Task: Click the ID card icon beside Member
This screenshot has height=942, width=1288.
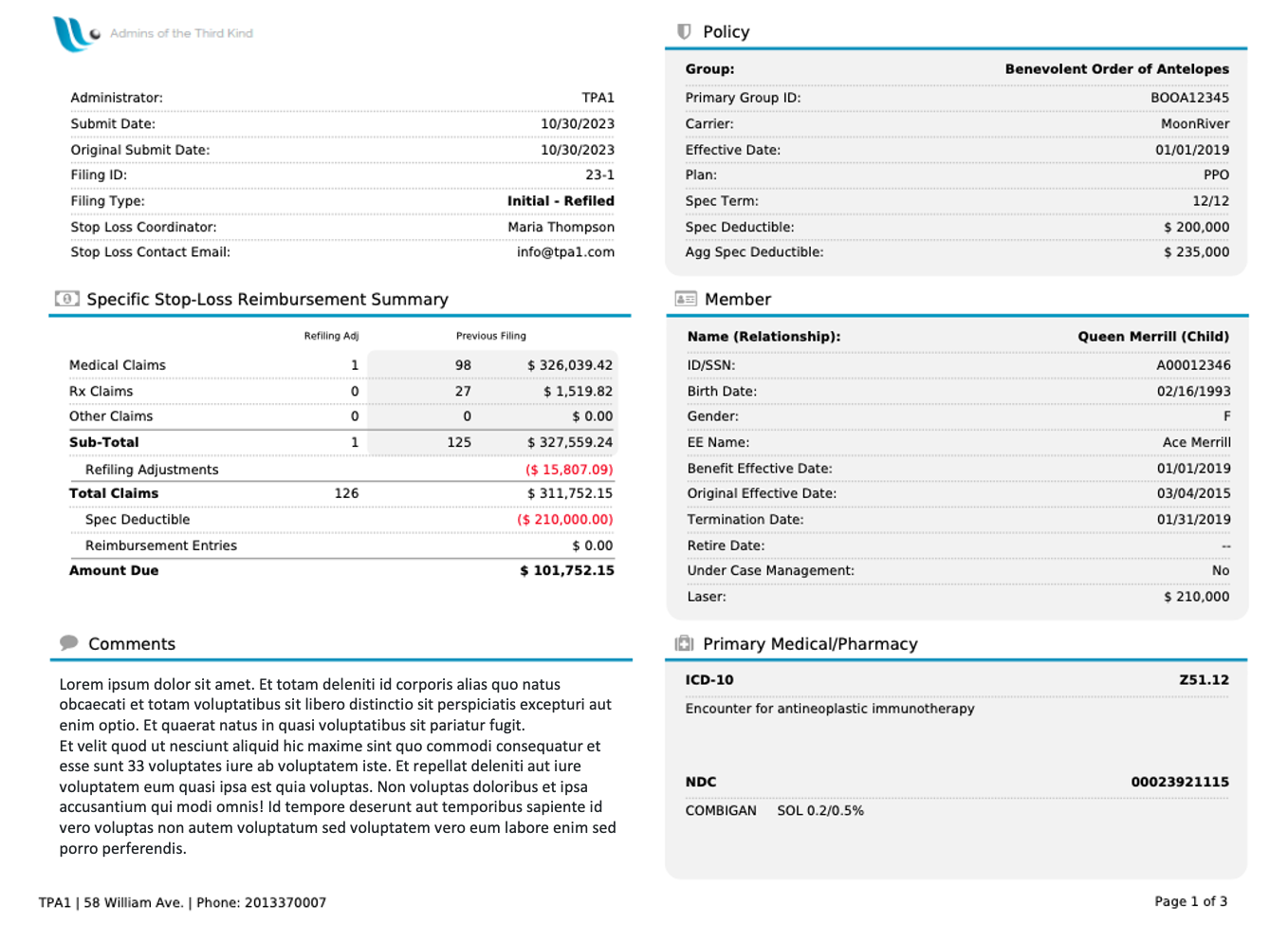Action: tap(686, 299)
